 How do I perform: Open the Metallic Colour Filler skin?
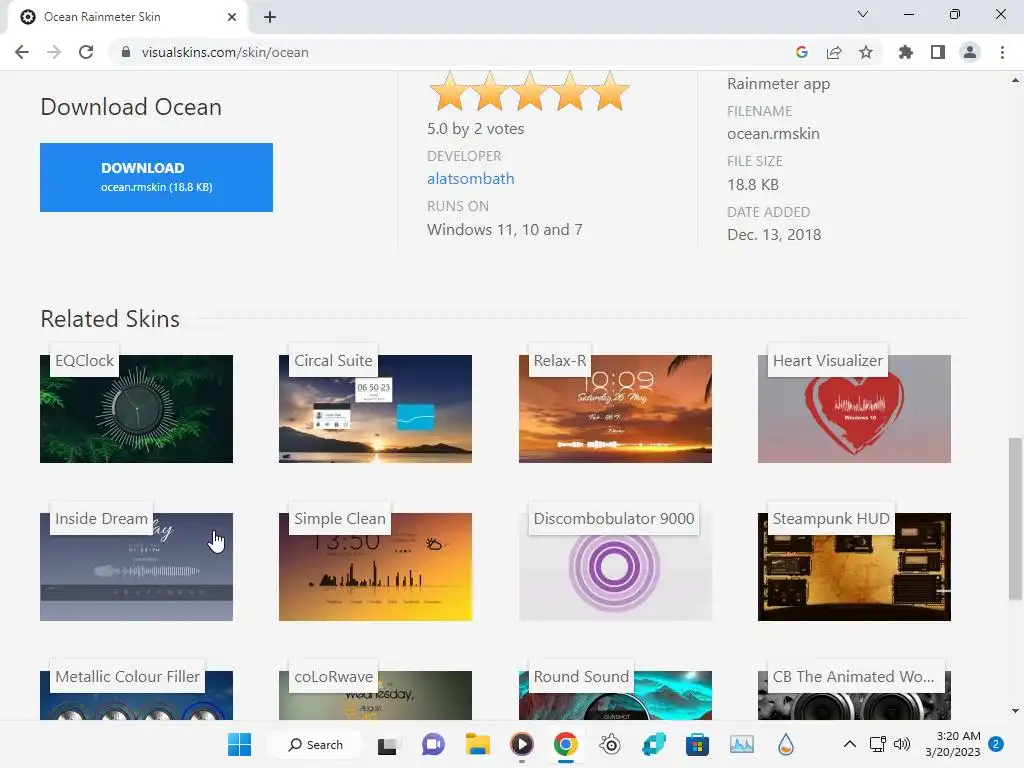pyautogui.click(x=136, y=695)
